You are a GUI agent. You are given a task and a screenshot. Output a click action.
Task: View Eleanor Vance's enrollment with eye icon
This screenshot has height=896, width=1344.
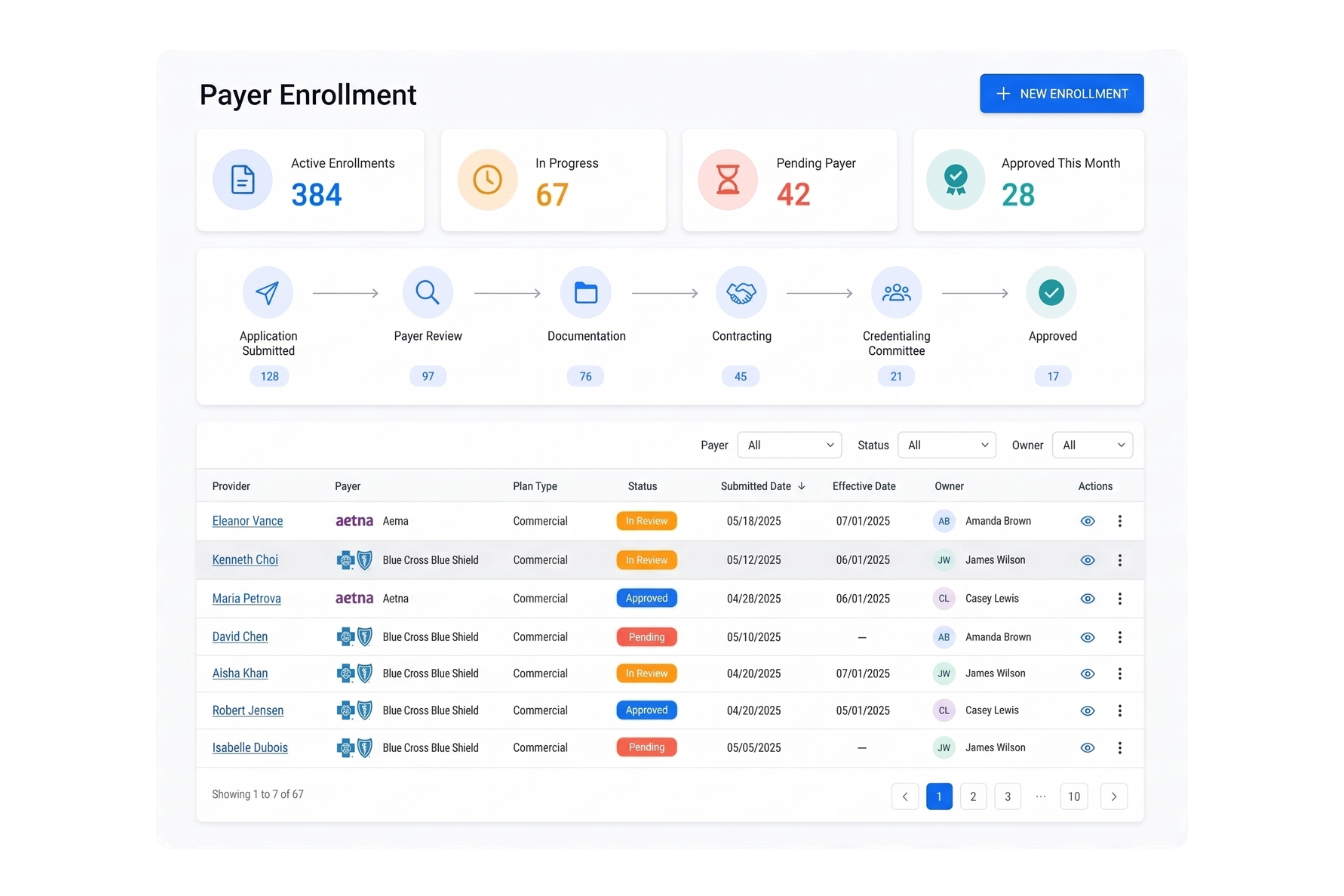pos(1088,521)
